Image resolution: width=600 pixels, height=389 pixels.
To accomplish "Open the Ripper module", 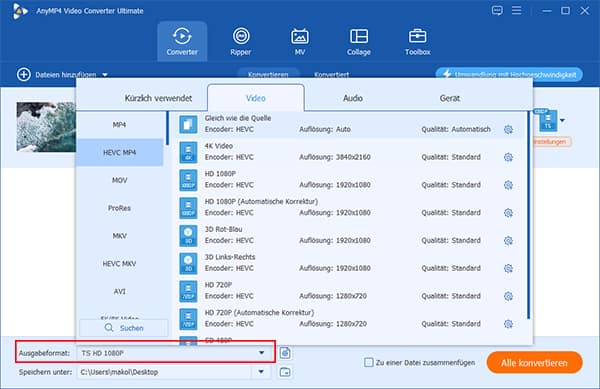I will (241, 41).
